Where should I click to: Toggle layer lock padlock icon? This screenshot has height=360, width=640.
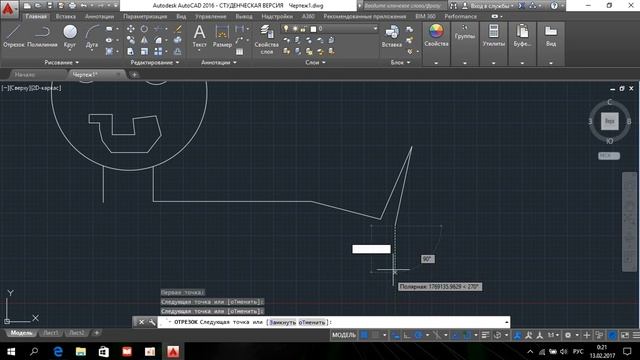coord(303,29)
